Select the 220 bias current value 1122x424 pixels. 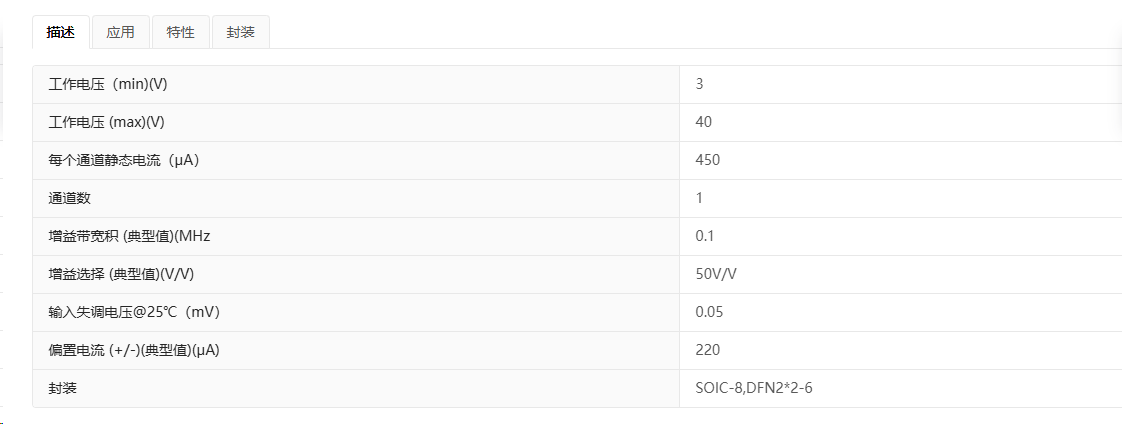tap(708, 350)
